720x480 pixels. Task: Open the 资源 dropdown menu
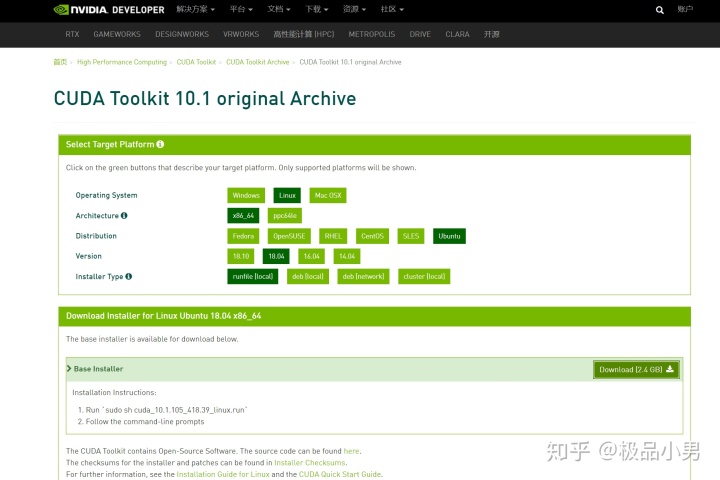[354, 9]
